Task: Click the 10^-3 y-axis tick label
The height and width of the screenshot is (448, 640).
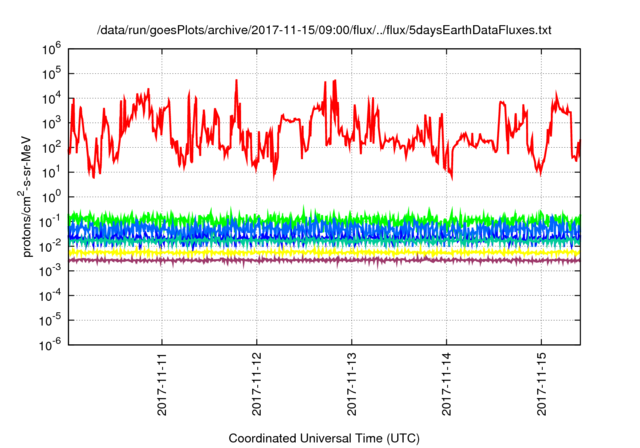Action: tap(50, 271)
